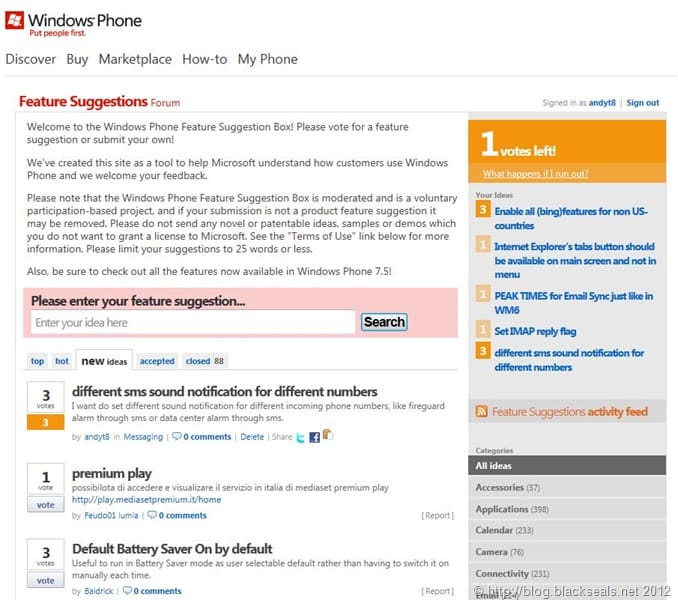Viewport: 678px width, 600px height.
Task: Click the RSS activity feed icon
Action: click(481, 411)
